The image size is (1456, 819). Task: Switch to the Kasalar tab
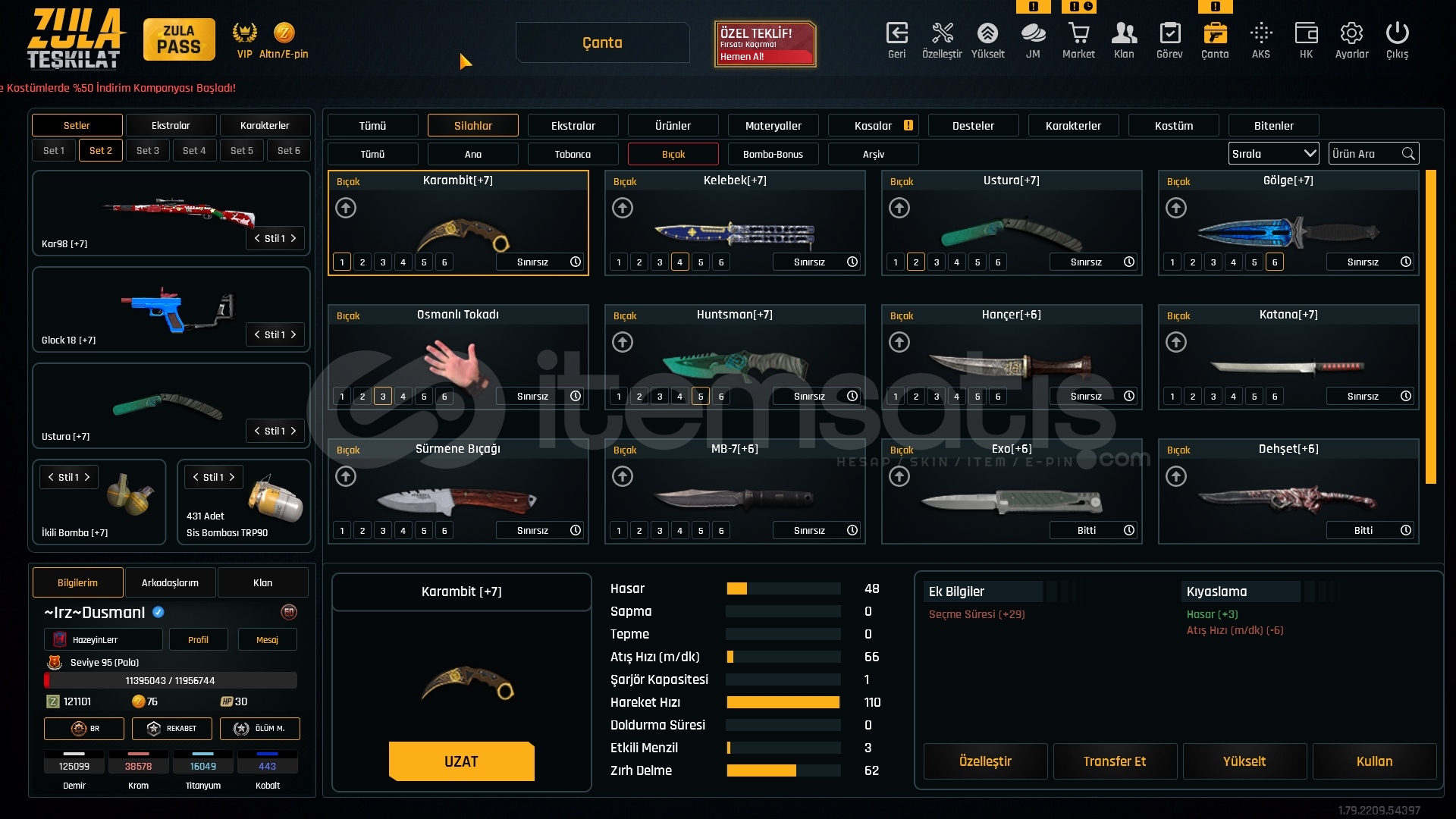coord(874,126)
